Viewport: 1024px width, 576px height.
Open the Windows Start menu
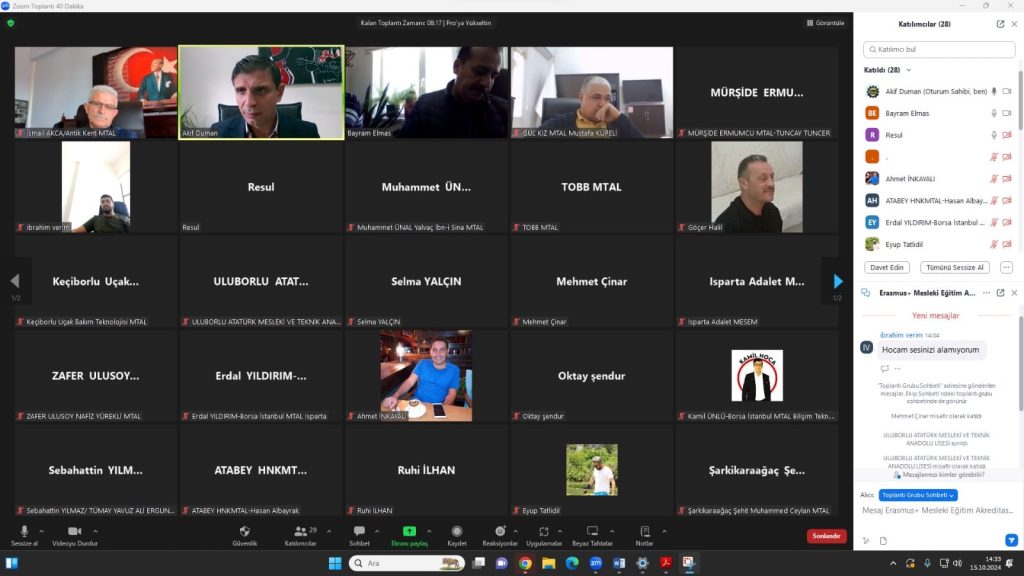pyautogui.click(x=335, y=563)
